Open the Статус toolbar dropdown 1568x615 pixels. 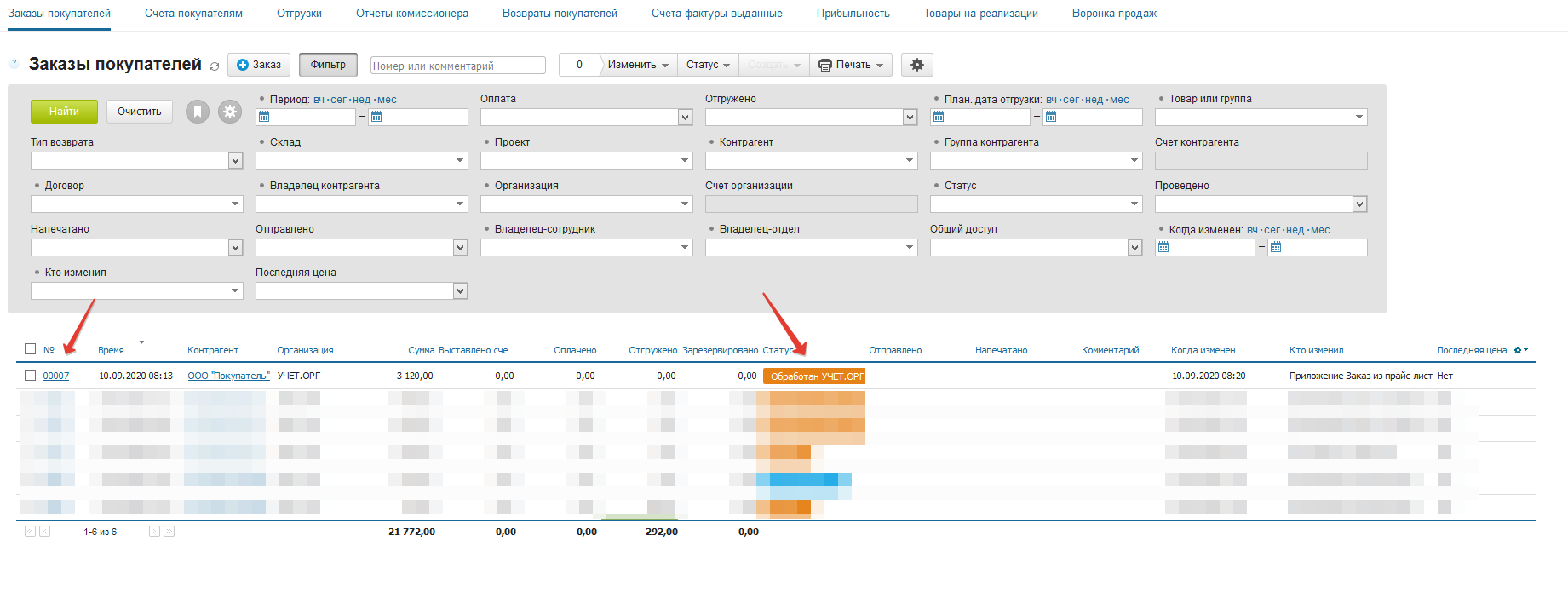coord(708,65)
